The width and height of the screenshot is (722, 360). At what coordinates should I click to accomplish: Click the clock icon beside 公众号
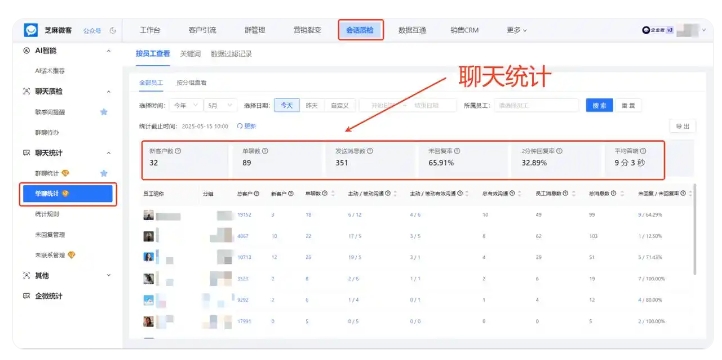coord(113,31)
